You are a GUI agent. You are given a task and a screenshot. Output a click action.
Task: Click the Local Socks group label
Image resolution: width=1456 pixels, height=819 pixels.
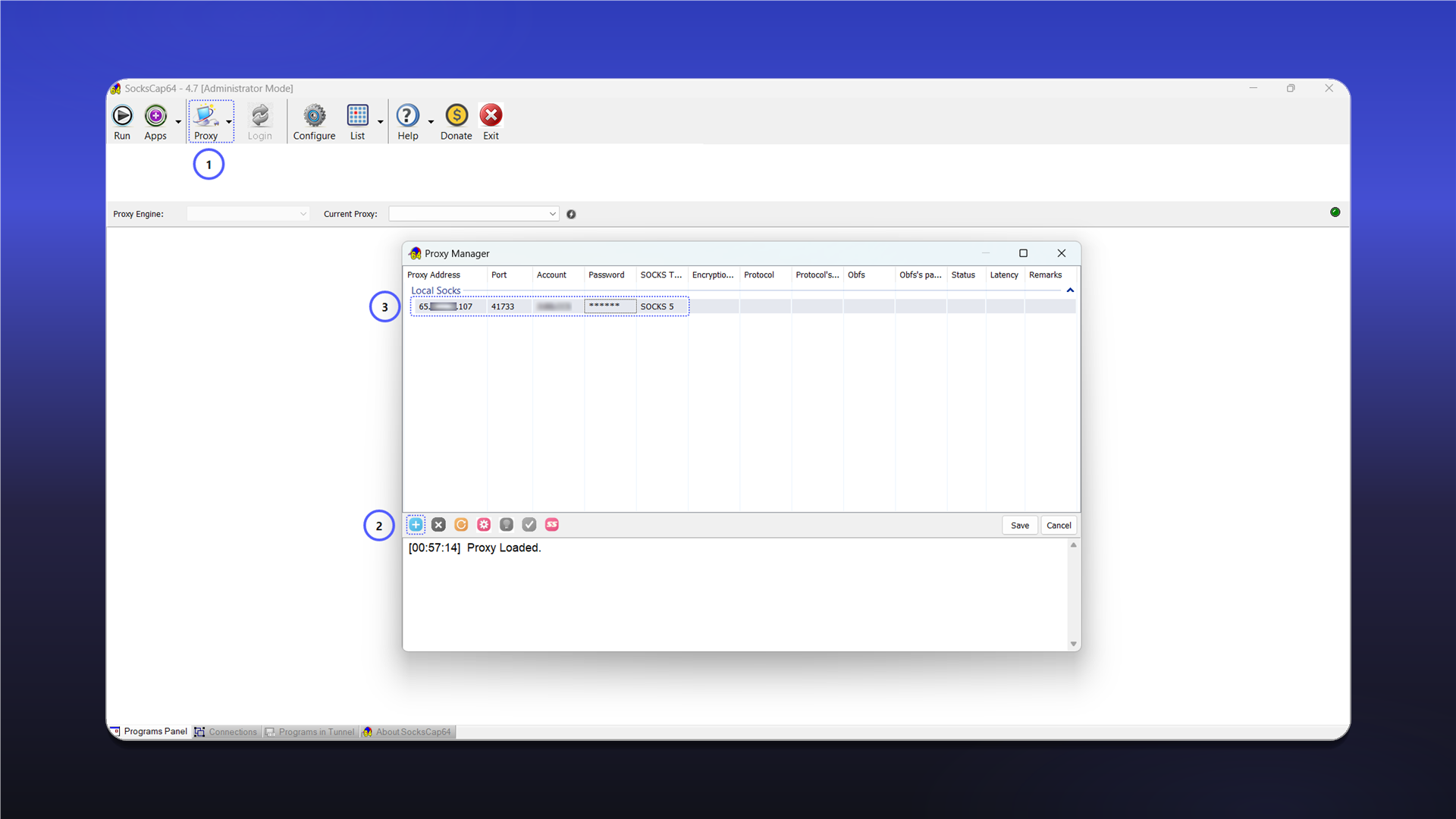point(435,290)
